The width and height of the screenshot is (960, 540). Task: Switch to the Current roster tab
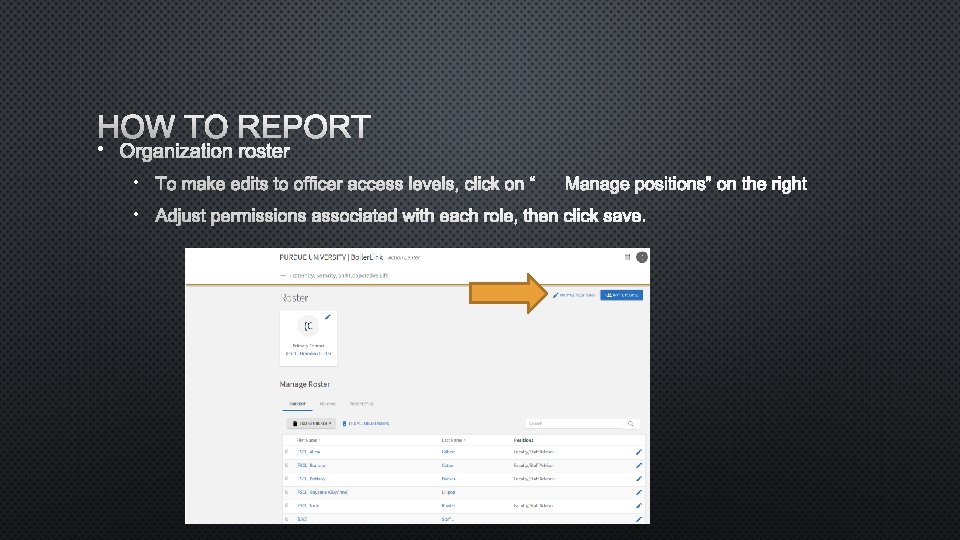pos(298,404)
